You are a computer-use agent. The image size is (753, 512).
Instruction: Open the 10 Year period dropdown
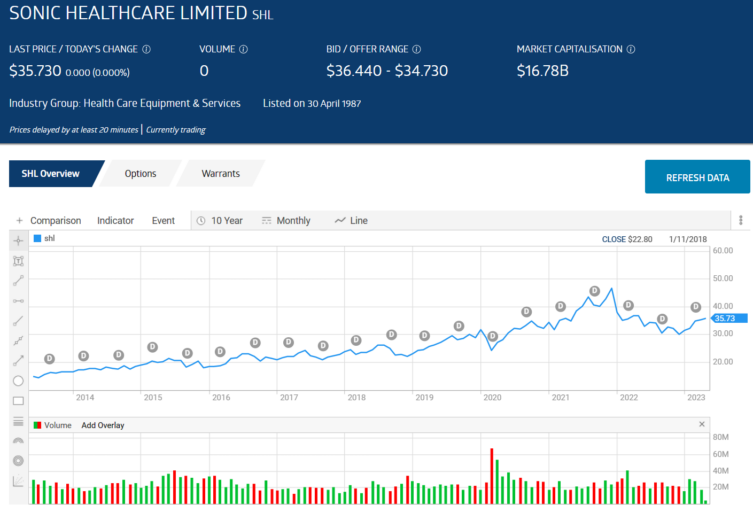click(220, 220)
